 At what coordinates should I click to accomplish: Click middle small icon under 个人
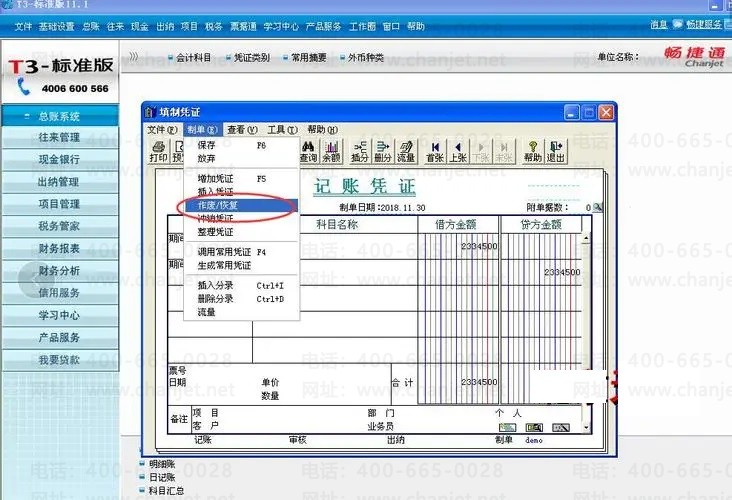[534, 427]
